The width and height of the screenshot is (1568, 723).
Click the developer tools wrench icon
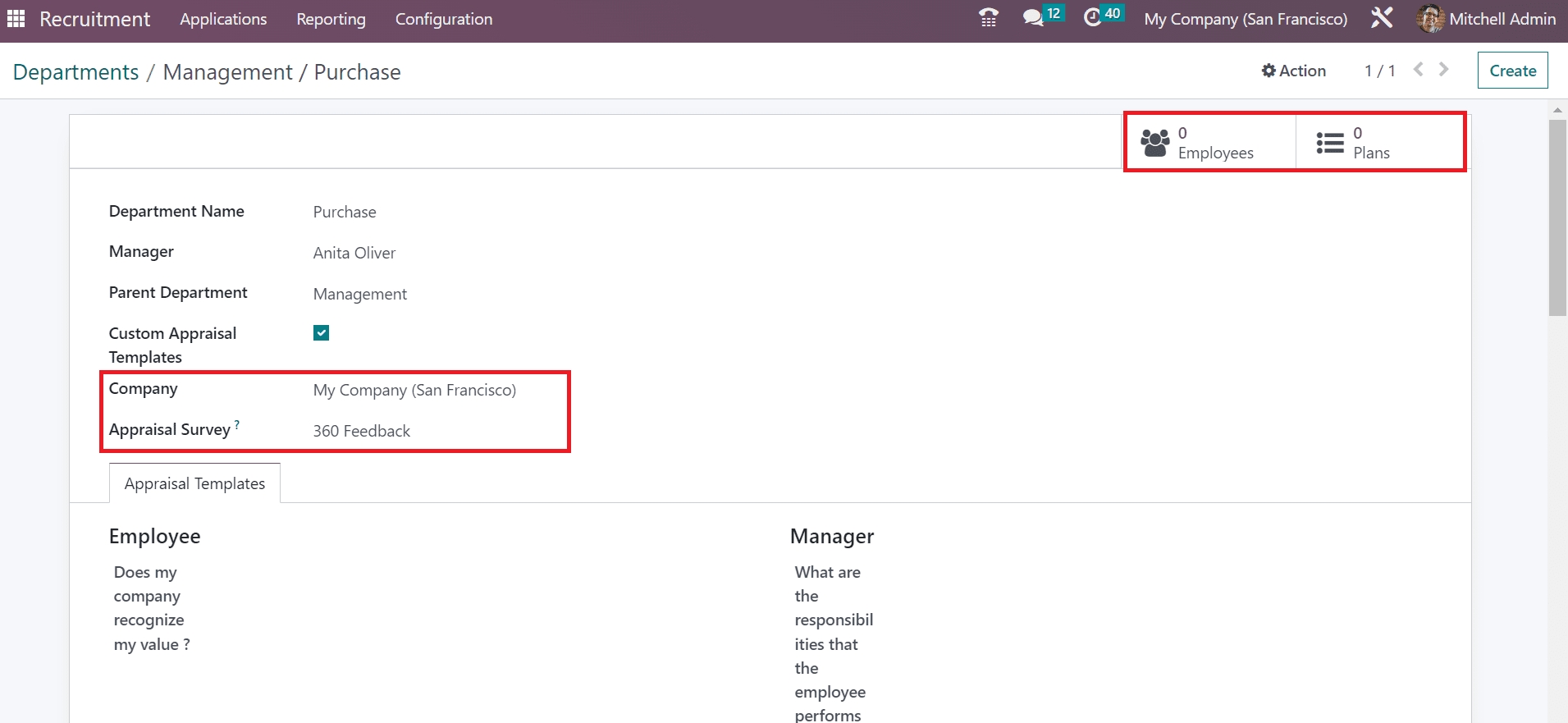pyautogui.click(x=1382, y=18)
